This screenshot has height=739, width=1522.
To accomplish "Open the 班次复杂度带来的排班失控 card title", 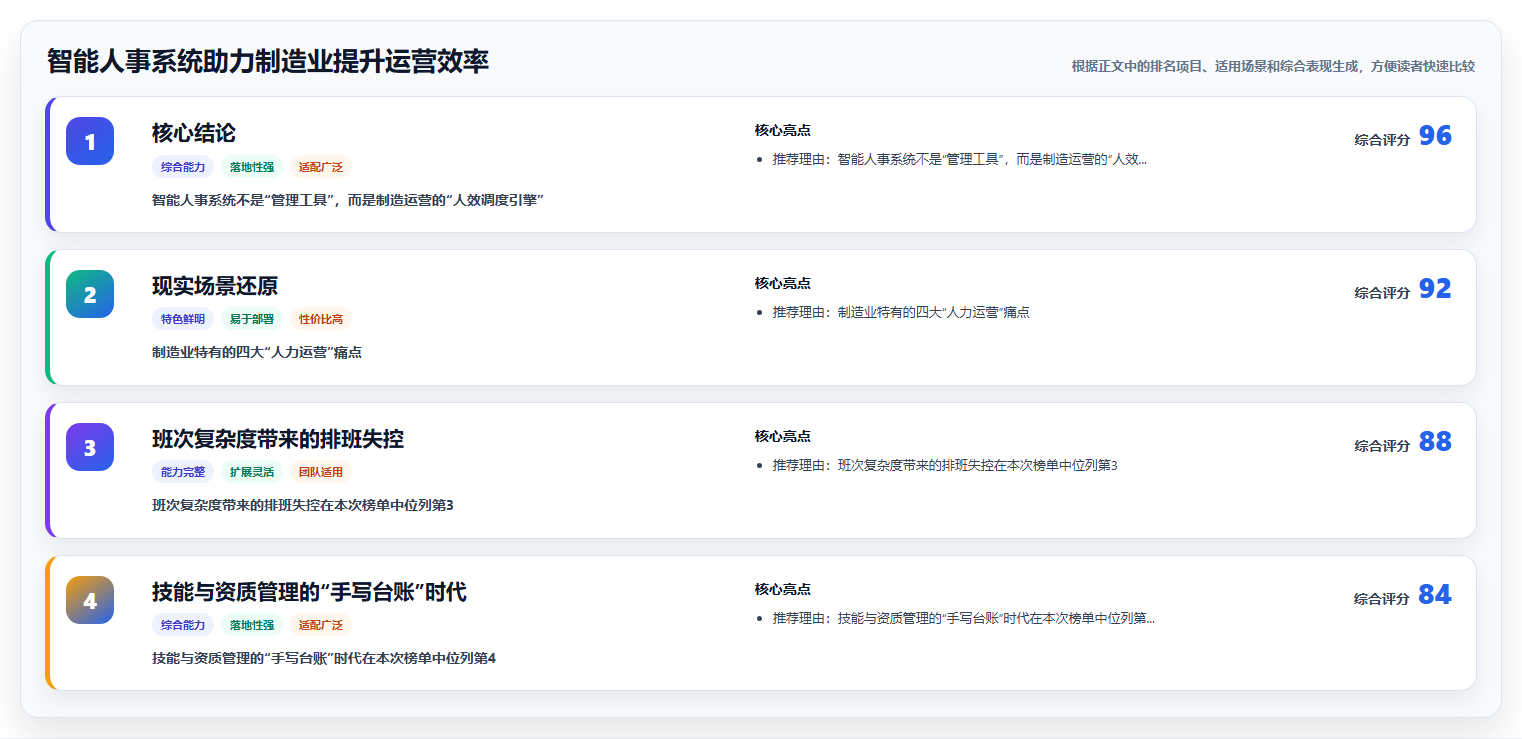I will click(x=278, y=439).
